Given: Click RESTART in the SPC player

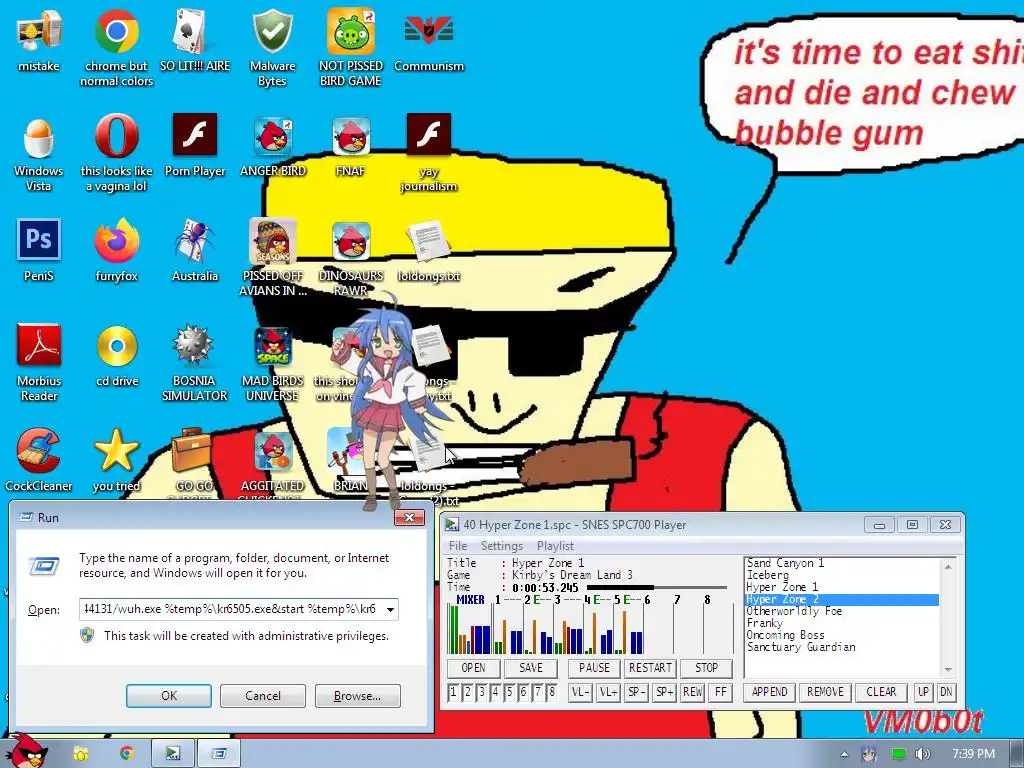Looking at the screenshot, I should tap(650, 667).
